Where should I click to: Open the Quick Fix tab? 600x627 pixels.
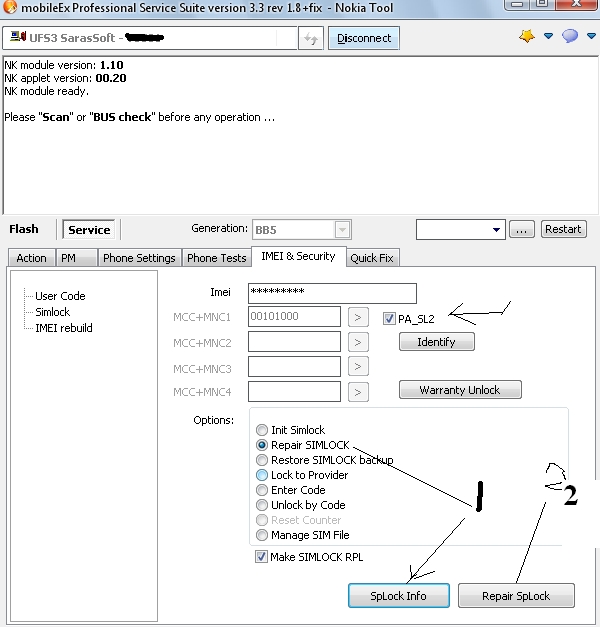[x=372, y=258]
